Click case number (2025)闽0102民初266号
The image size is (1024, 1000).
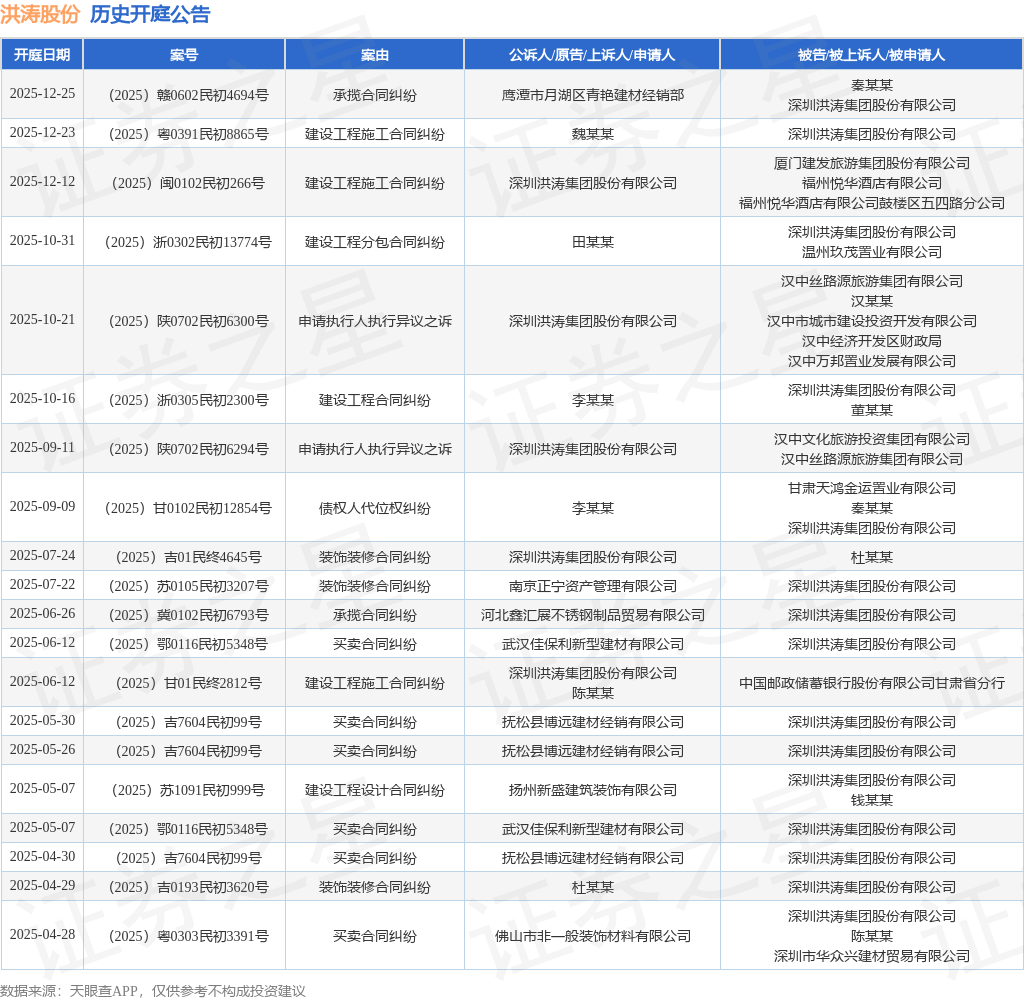point(188,184)
